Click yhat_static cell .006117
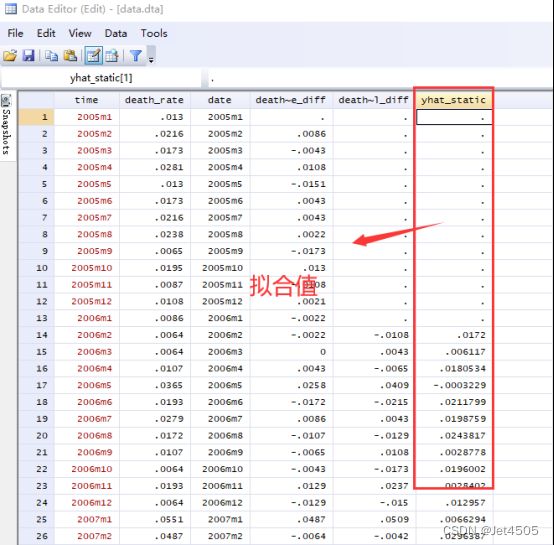Viewport: 554px width, 545px height. pos(454,352)
